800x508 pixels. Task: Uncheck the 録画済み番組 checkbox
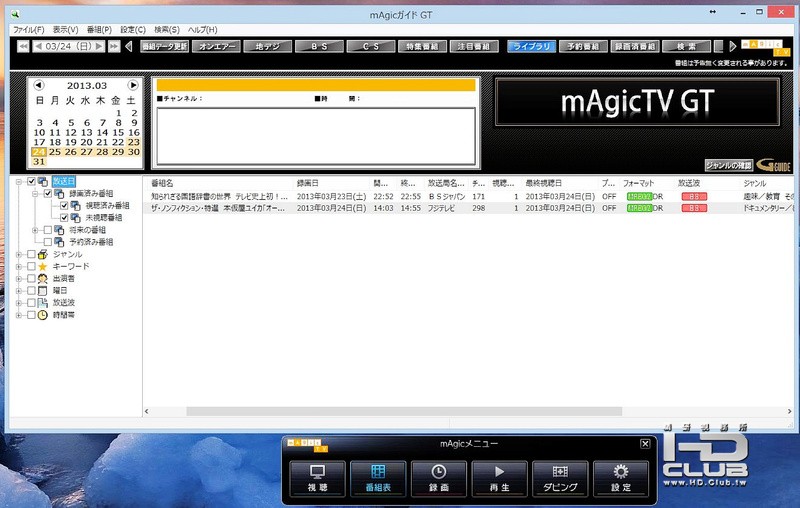(48, 193)
